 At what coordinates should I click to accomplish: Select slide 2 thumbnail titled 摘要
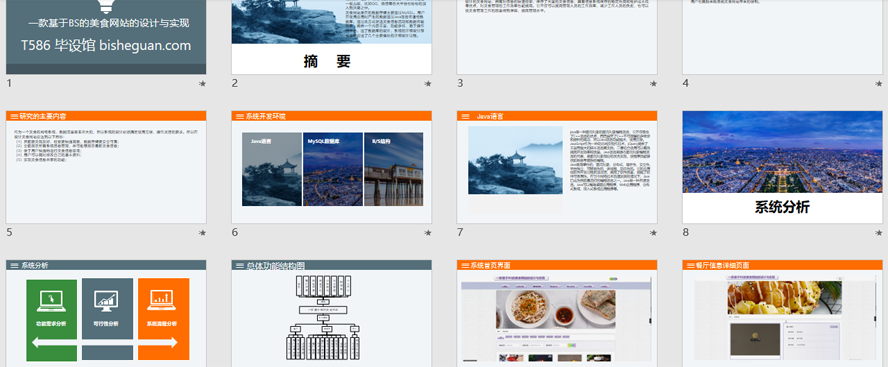tap(331, 37)
